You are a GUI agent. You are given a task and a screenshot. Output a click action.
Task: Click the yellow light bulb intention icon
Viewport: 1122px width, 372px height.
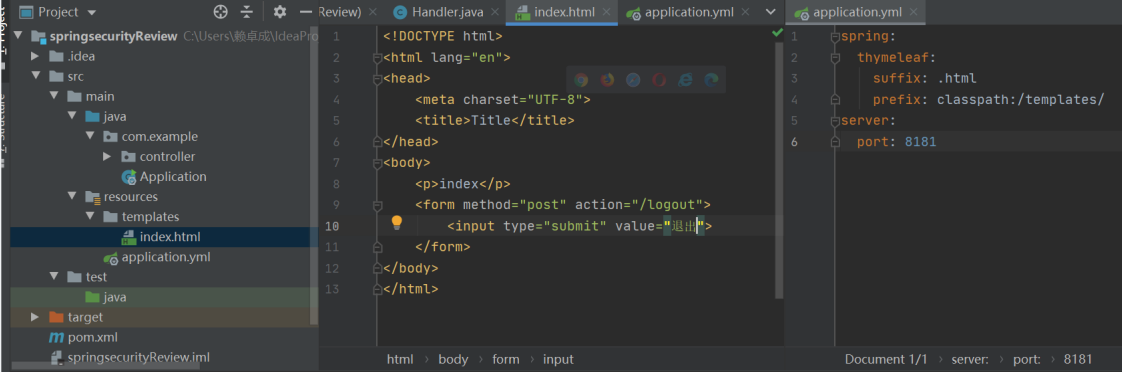click(x=396, y=223)
